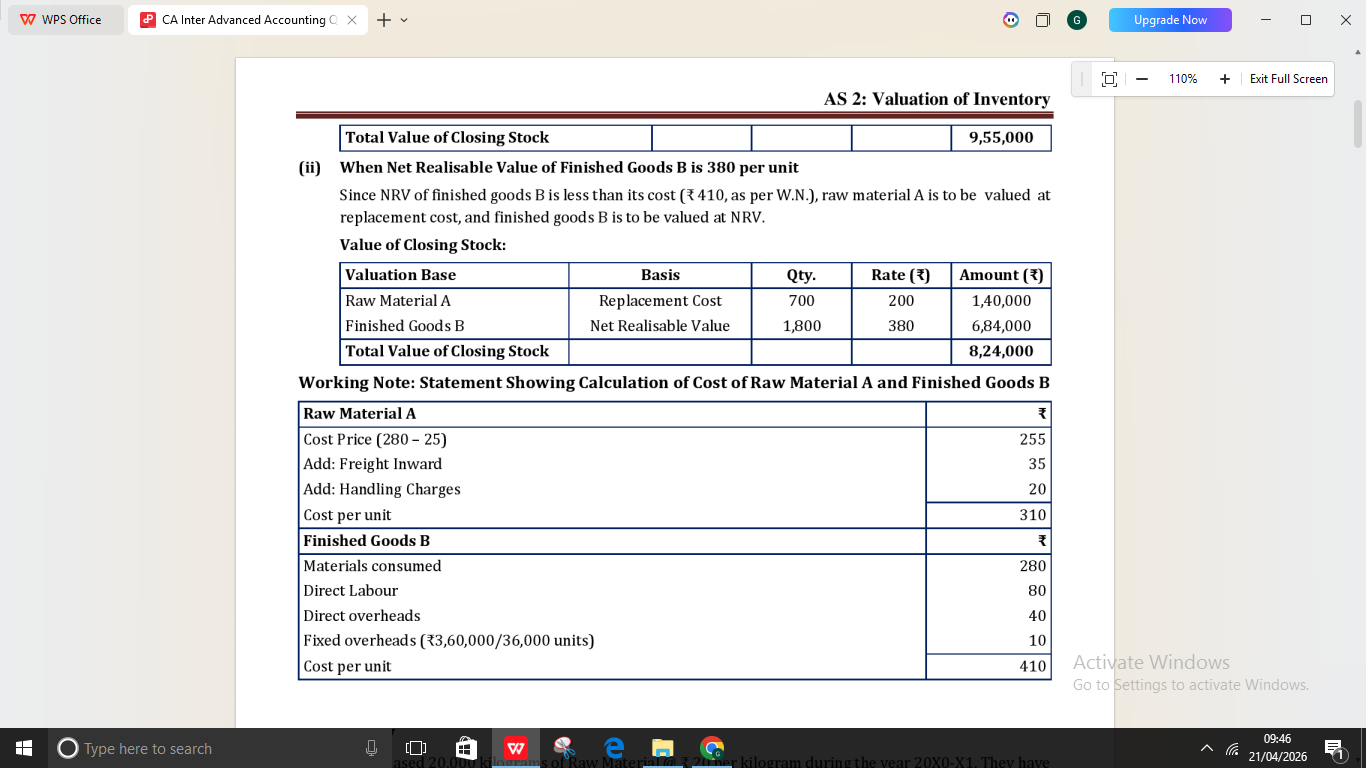Click the fit-to-page icon in zoom toolbar
Viewport: 1366px width, 768px height.
tap(1108, 79)
